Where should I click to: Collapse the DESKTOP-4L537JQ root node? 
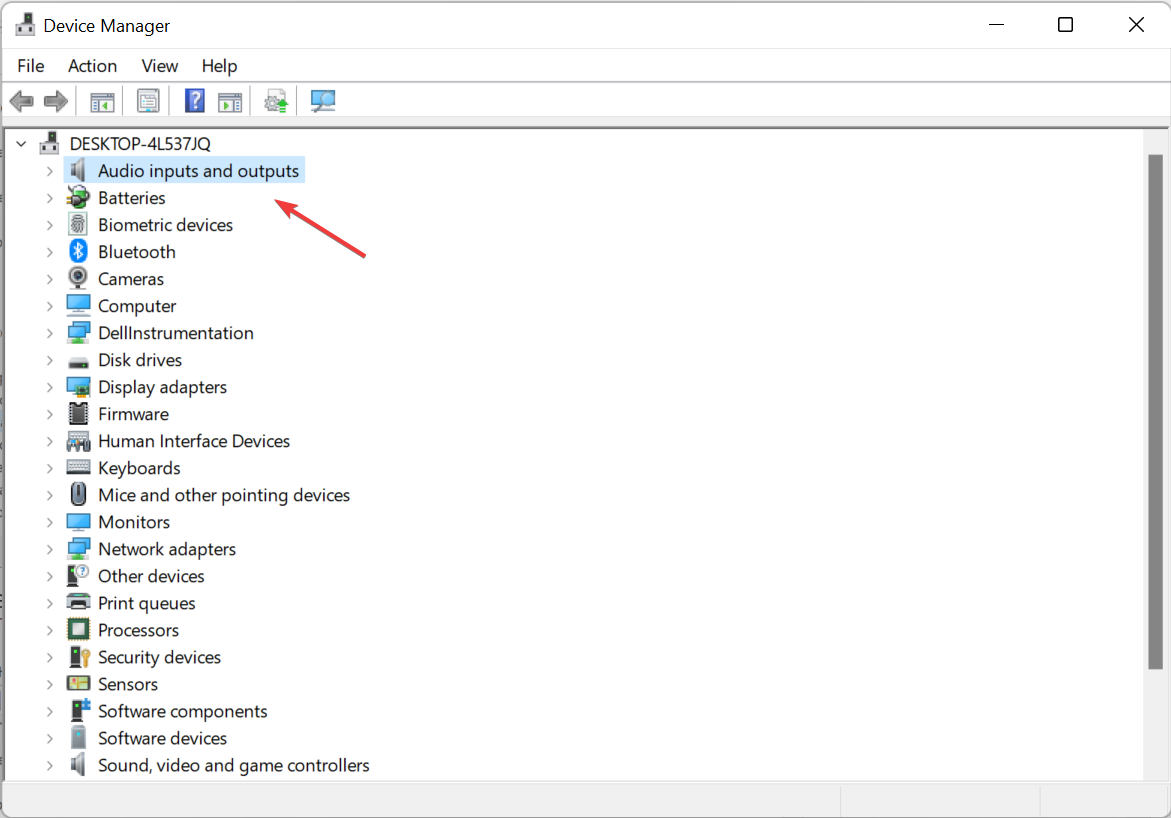click(22, 143)
